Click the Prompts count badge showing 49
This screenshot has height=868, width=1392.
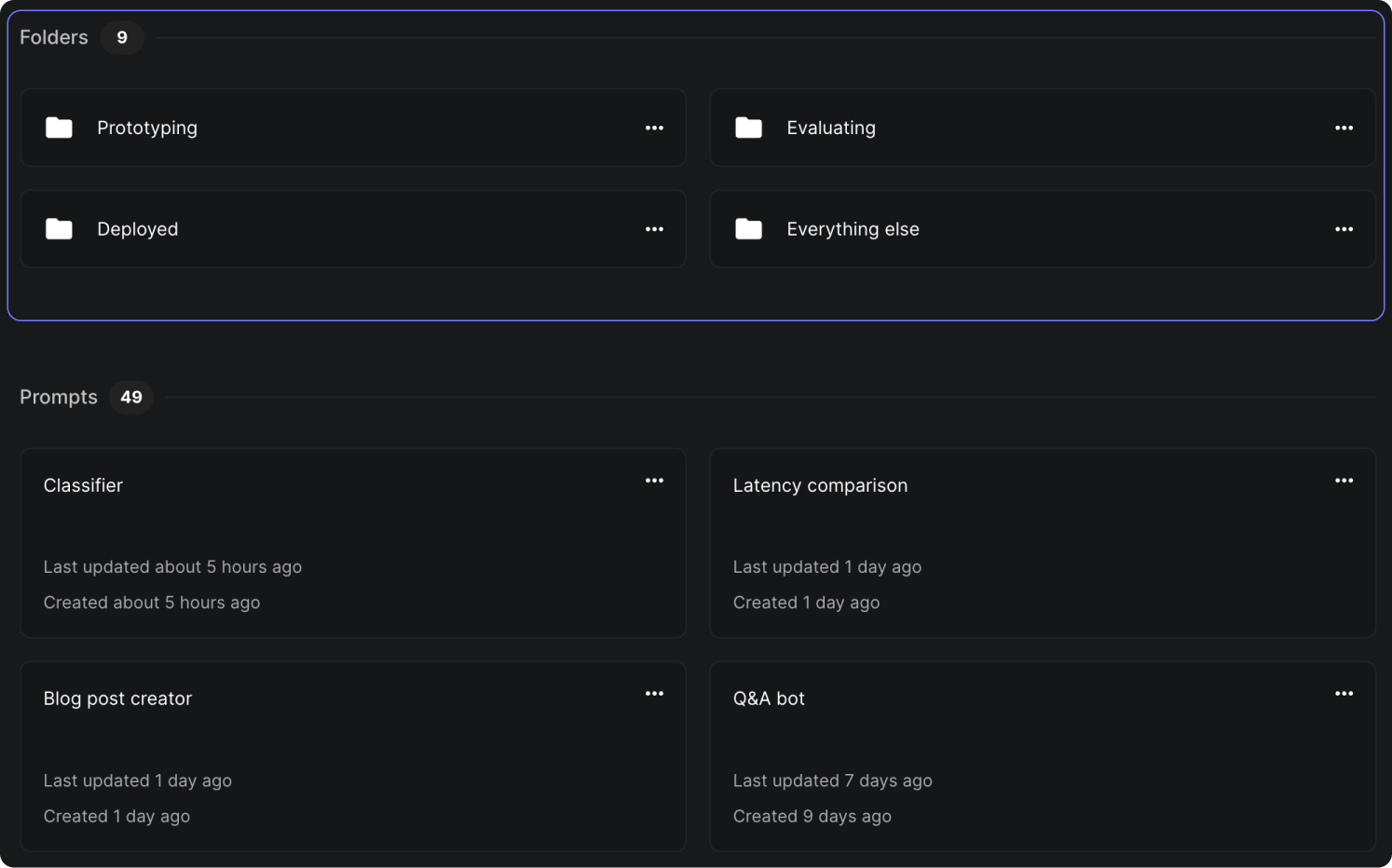pos(131,397)
